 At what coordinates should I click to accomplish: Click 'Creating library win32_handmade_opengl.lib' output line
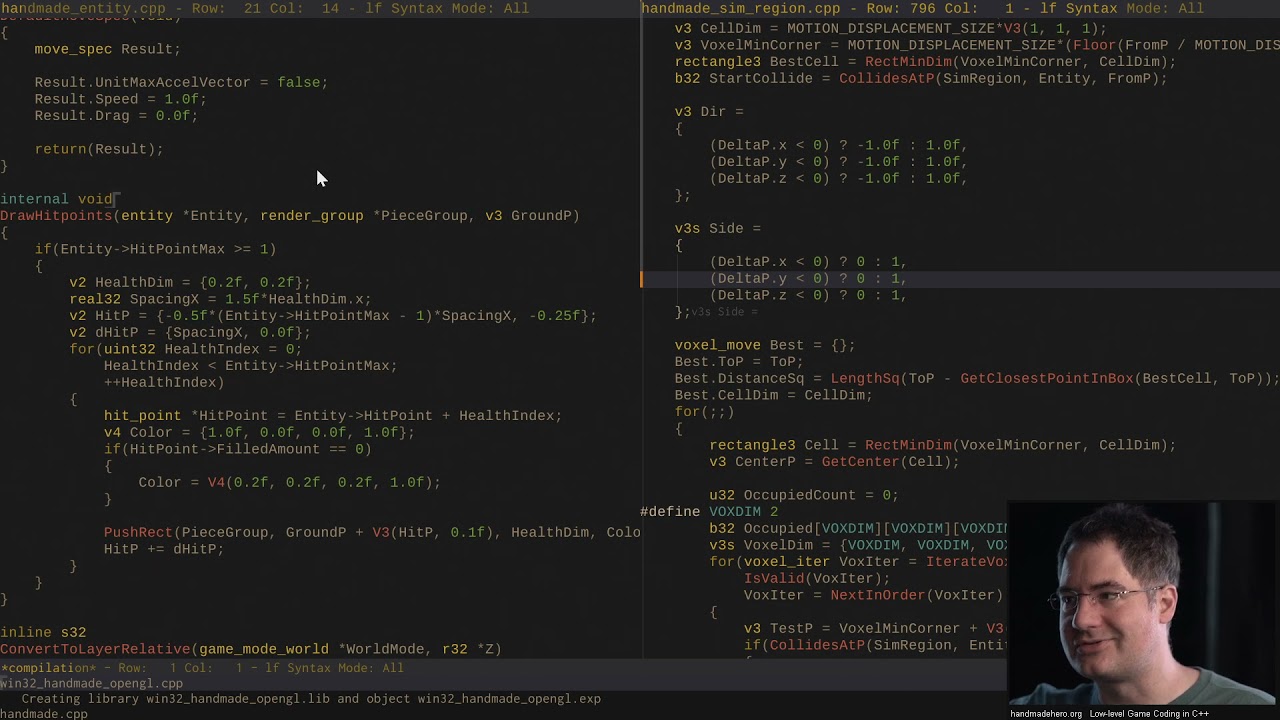click(x=311, y=699)
